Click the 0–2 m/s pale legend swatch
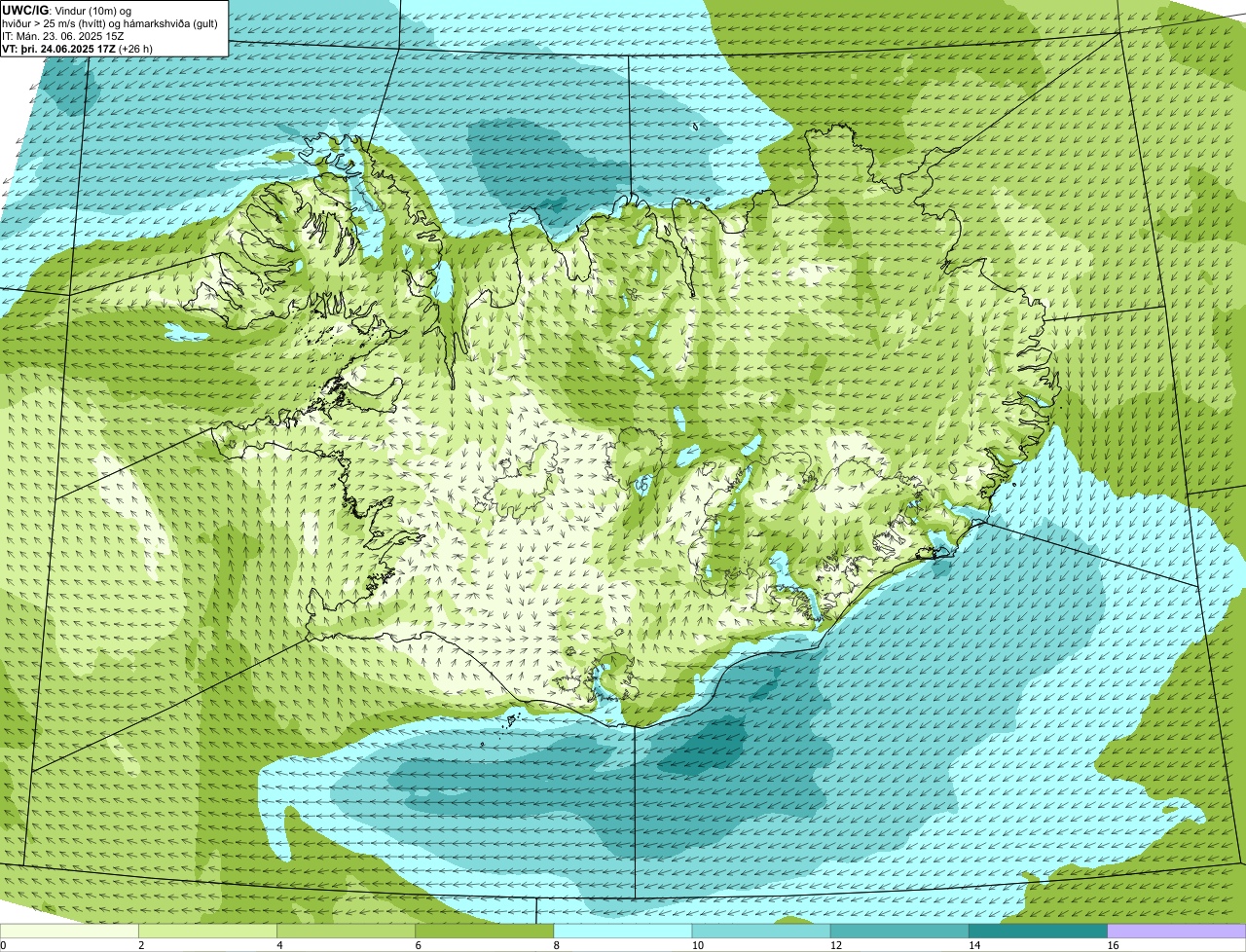 click(70, 932)
